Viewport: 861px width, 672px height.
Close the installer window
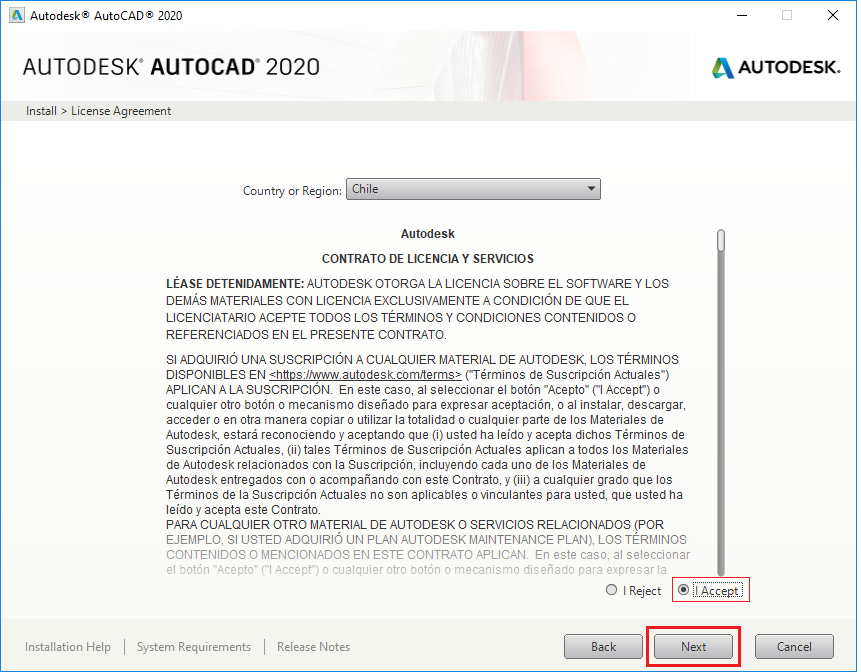pyautogui.click(x=833, y=15)
